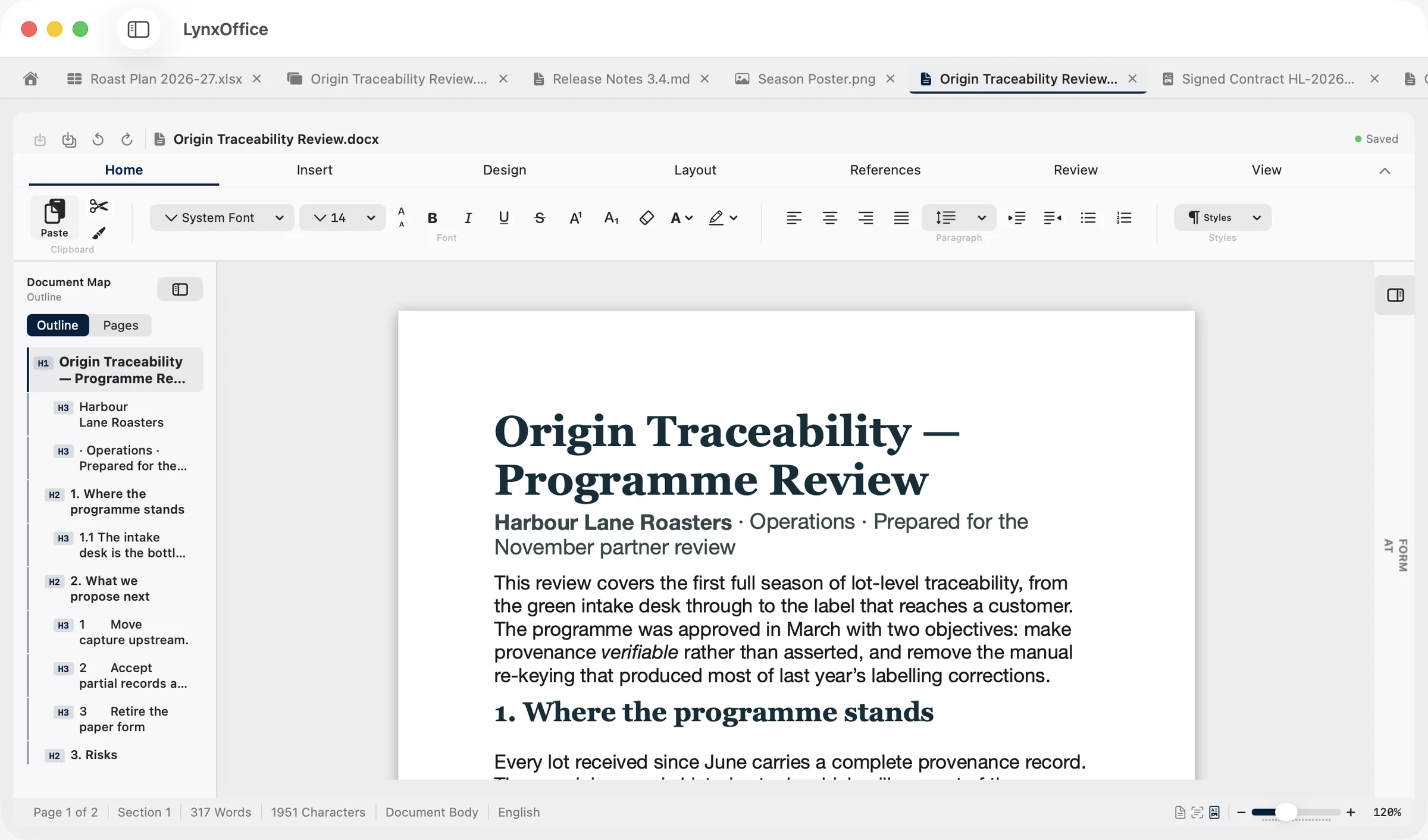
Task: Toggle italic formatting
Action: point(468,218)
